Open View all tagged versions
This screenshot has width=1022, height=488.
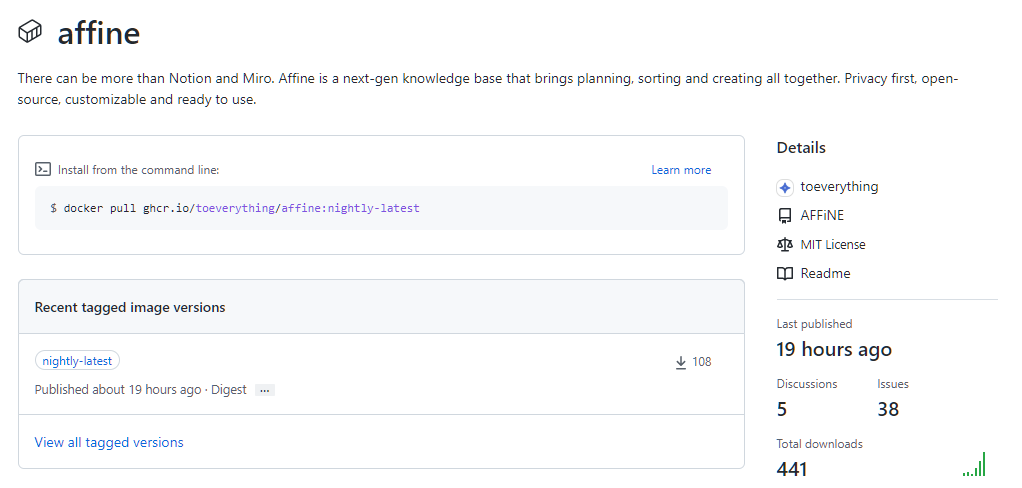(109, 442)
